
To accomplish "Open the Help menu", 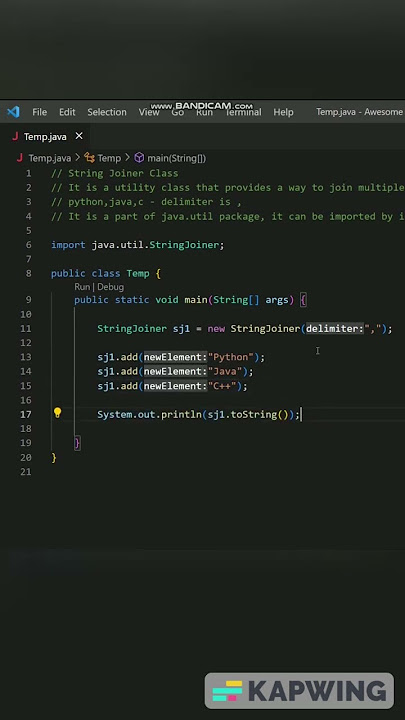I will tap(283, 112).
